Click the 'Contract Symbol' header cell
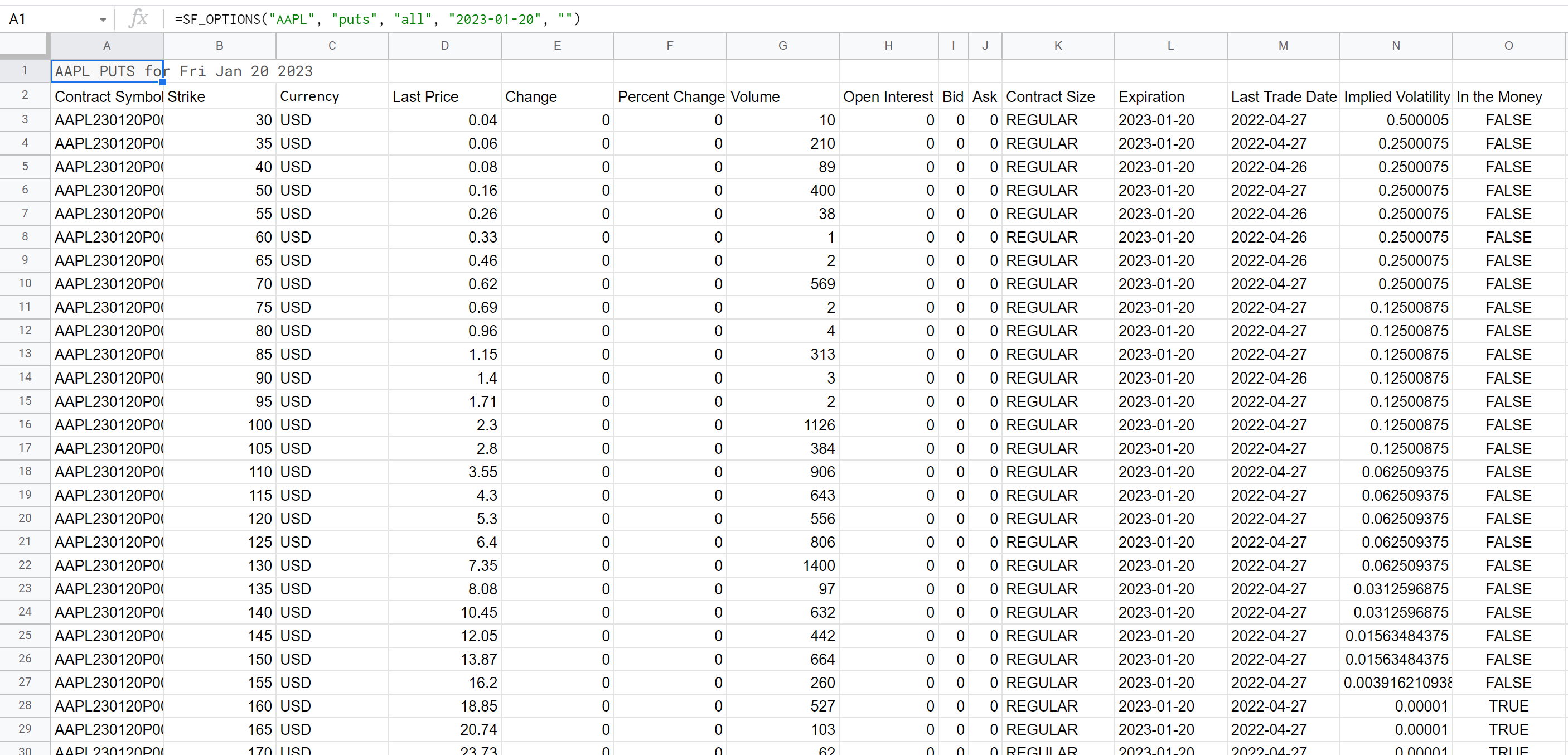This screenshot has height=755, width=1568. 107,96
